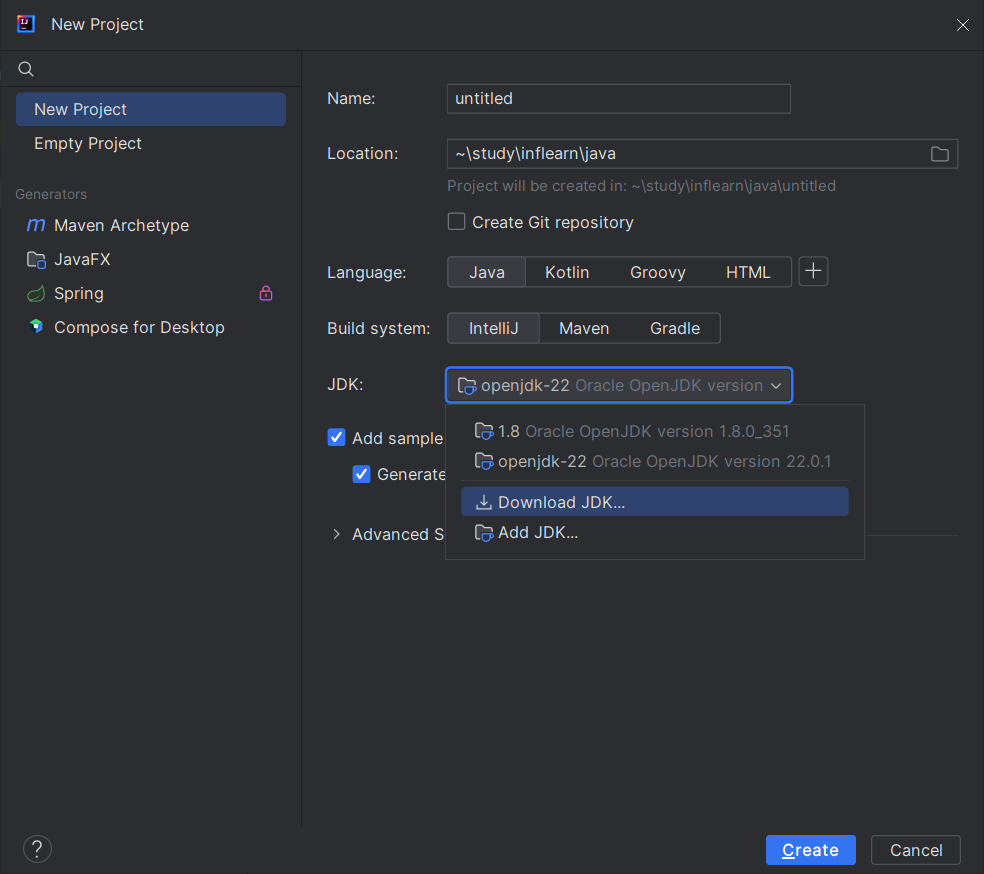Click the search magnifier icon

coord(26,69)
